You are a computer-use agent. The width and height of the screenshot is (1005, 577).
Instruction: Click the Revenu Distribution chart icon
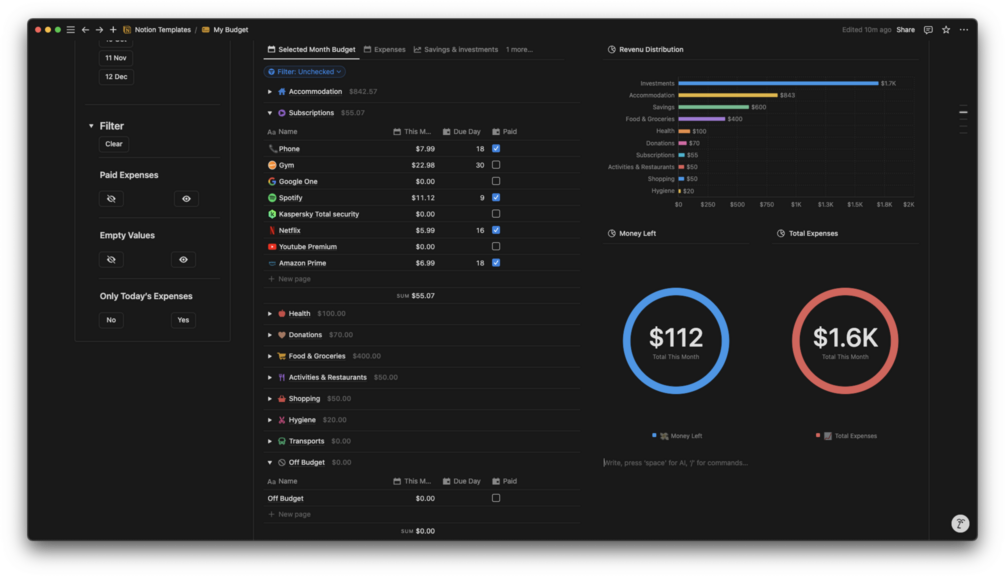coord(611,49)
